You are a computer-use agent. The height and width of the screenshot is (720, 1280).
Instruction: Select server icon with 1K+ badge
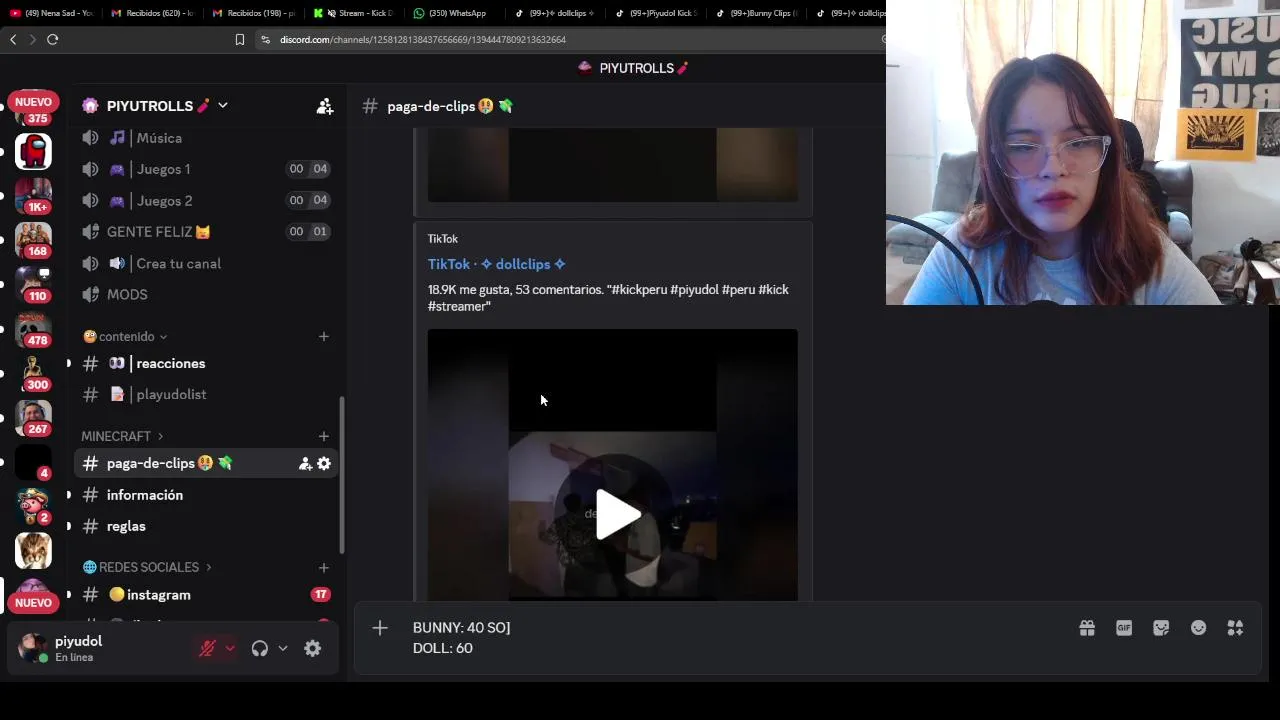[x=33, y=195]
